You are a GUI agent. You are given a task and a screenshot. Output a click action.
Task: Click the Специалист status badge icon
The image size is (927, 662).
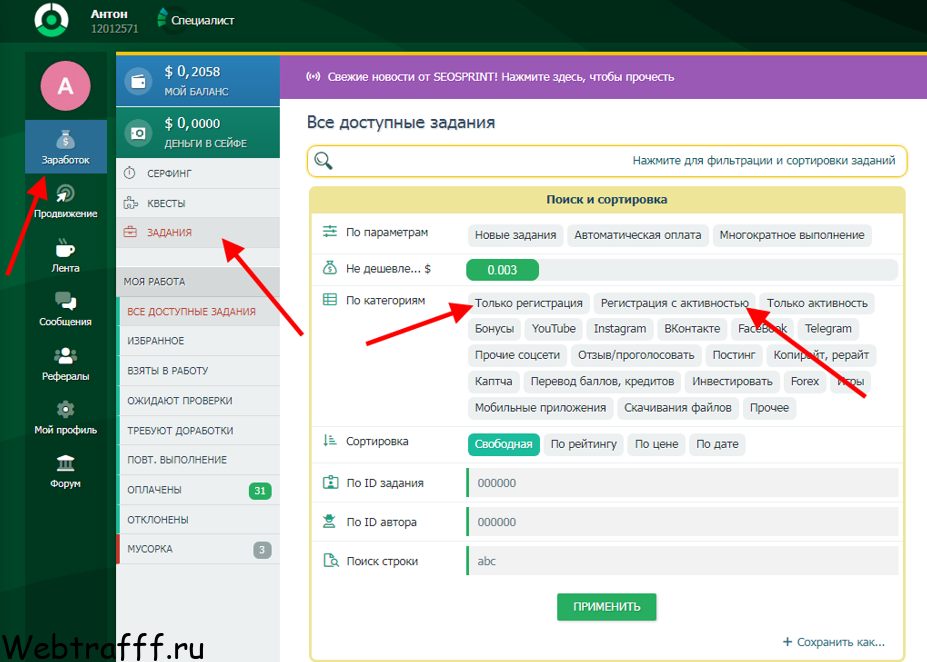[x=163, y=18]
